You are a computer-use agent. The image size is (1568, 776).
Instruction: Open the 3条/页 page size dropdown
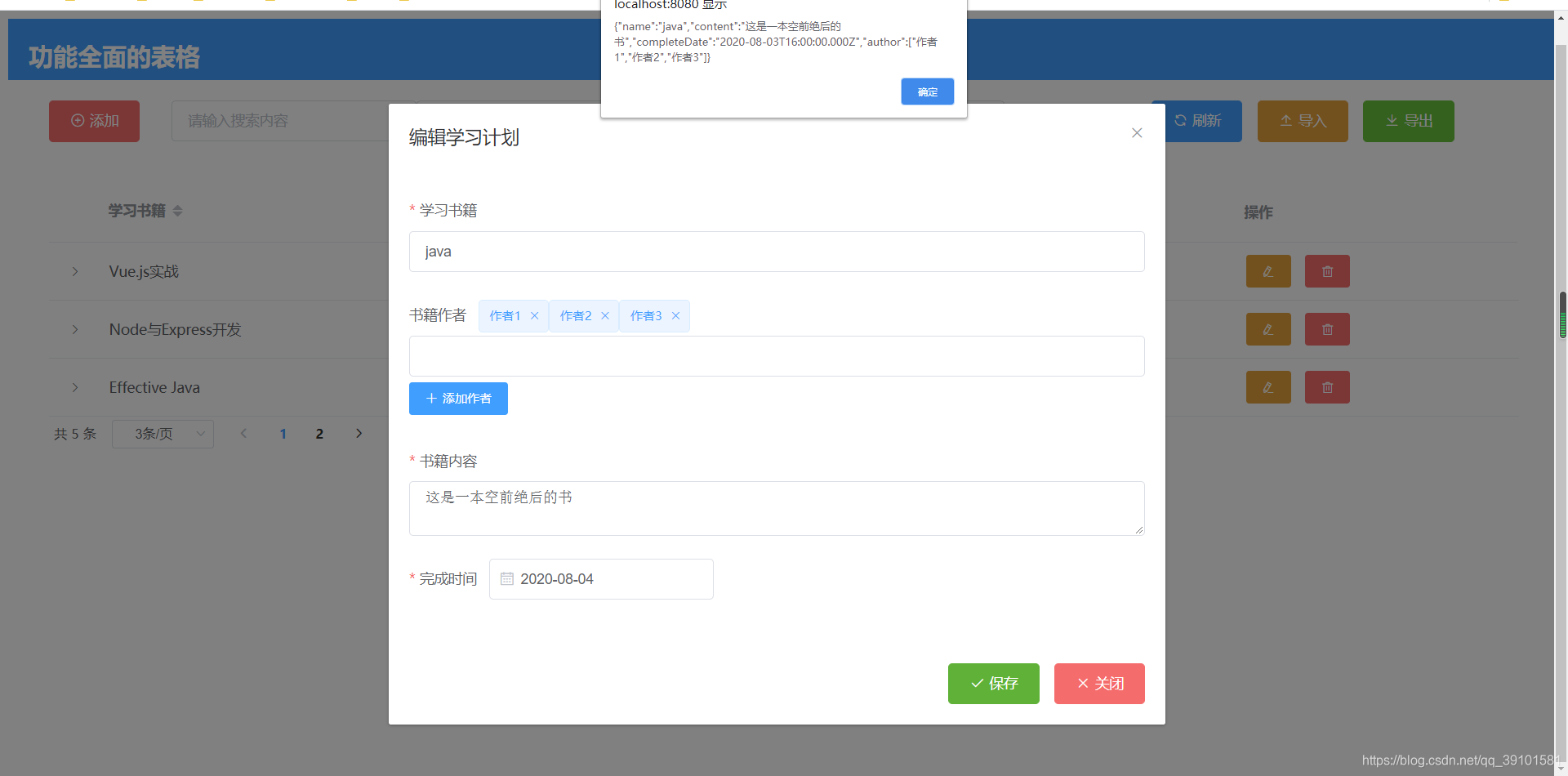coord(163,434)
